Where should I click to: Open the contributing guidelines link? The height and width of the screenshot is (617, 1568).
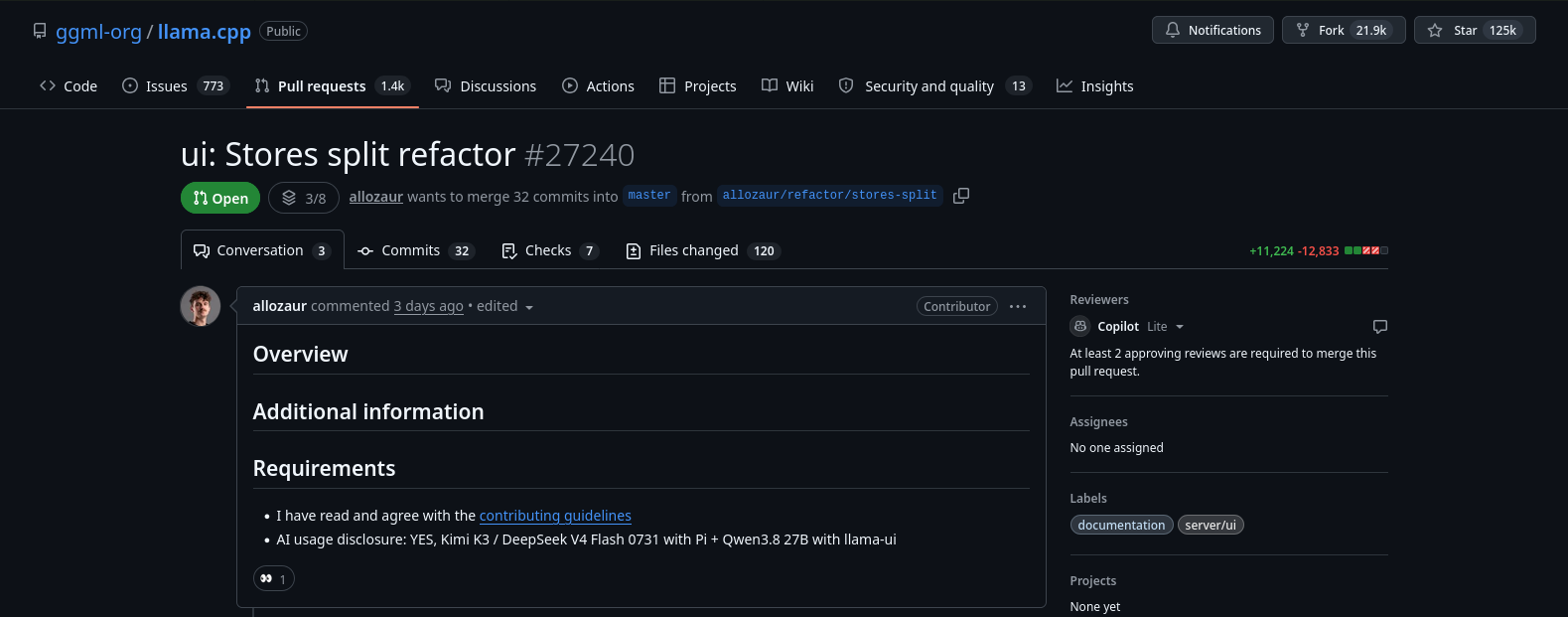pyautogui.click(x=555, y=516)
